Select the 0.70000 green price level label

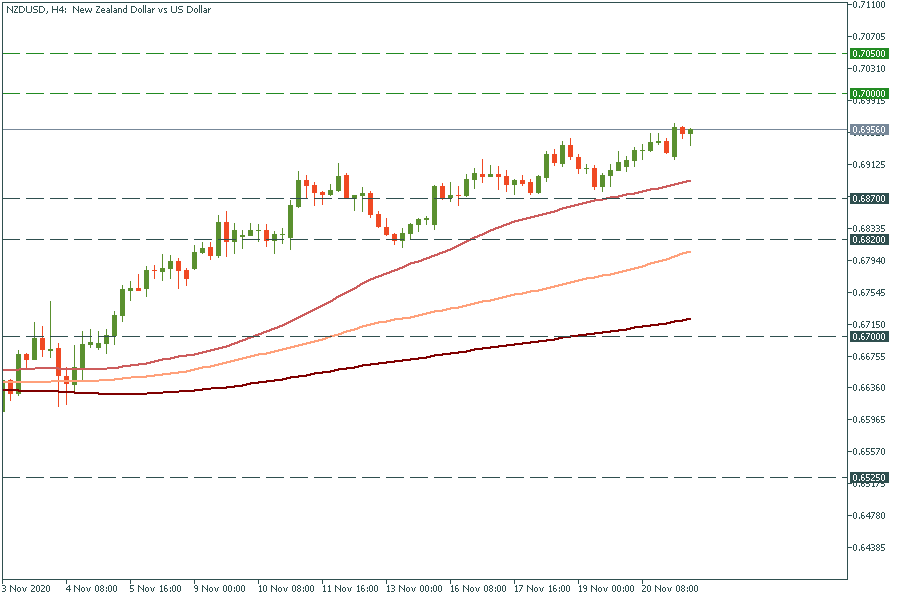(866, 93)
